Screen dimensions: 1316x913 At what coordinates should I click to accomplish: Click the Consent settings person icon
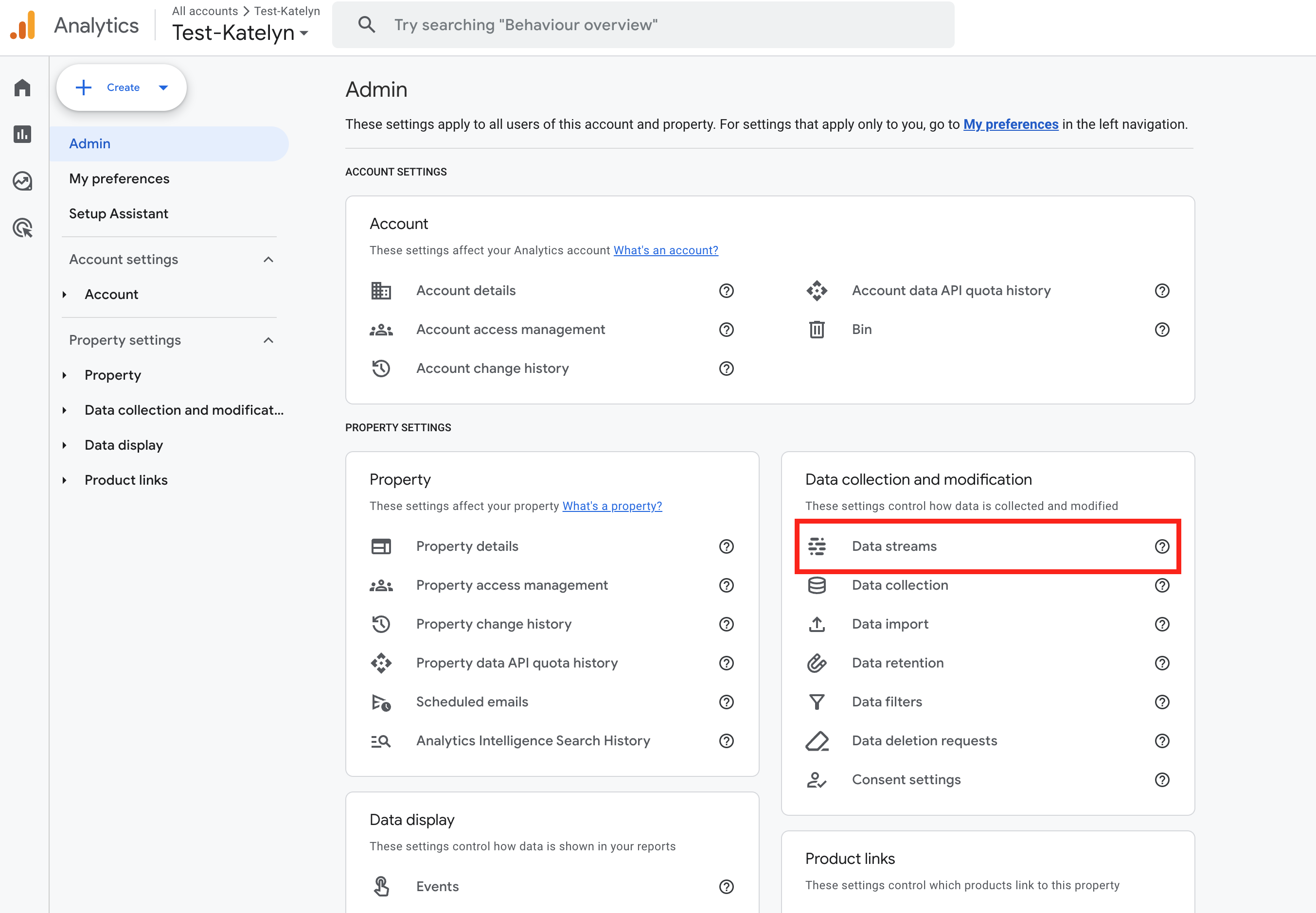(x=817, y=780)
